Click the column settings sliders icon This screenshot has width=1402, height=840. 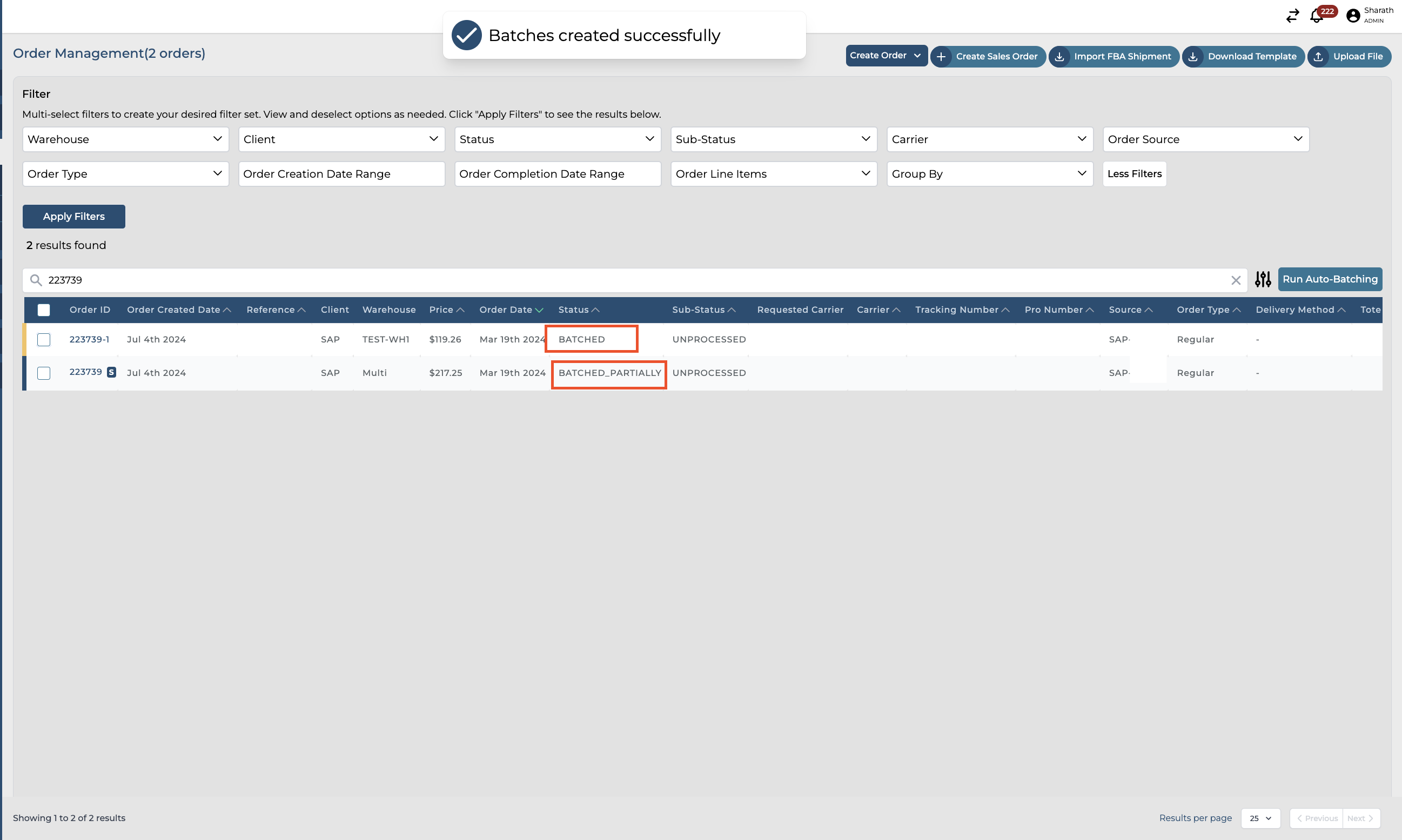(x=1263, y=279)
